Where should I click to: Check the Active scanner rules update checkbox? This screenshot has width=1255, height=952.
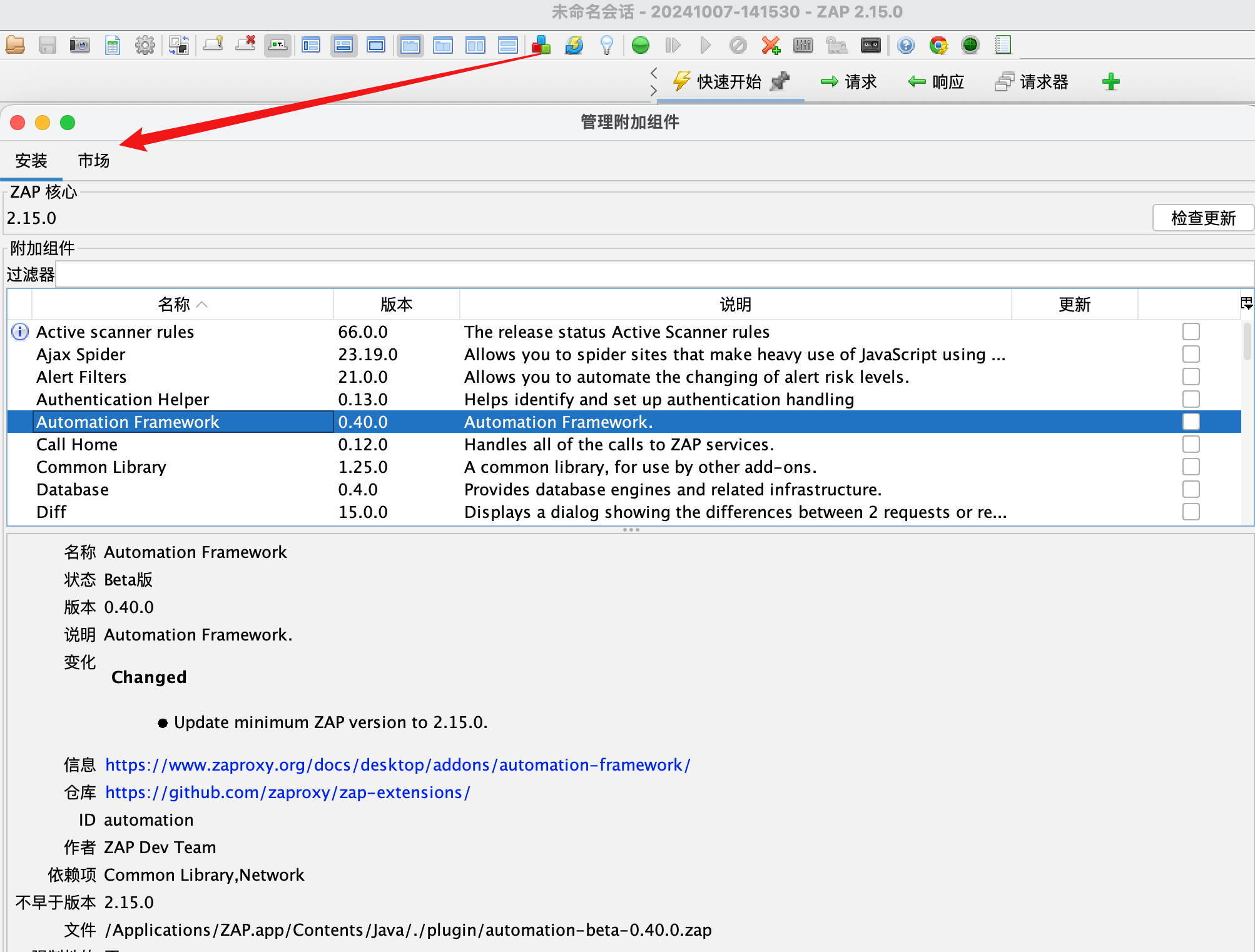point(1191,332)
